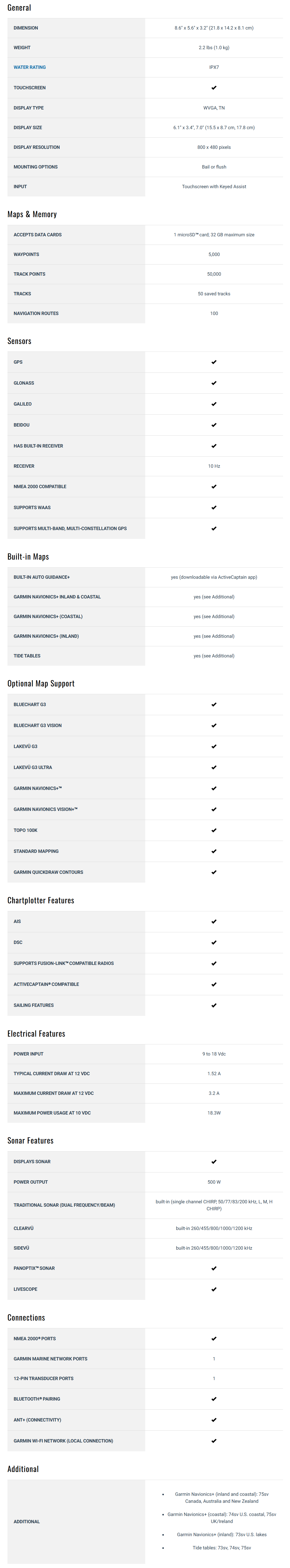This screenshot has width=290, height=1568.
Task: Click the Display Resolution row label
Action: pos(37,147)
